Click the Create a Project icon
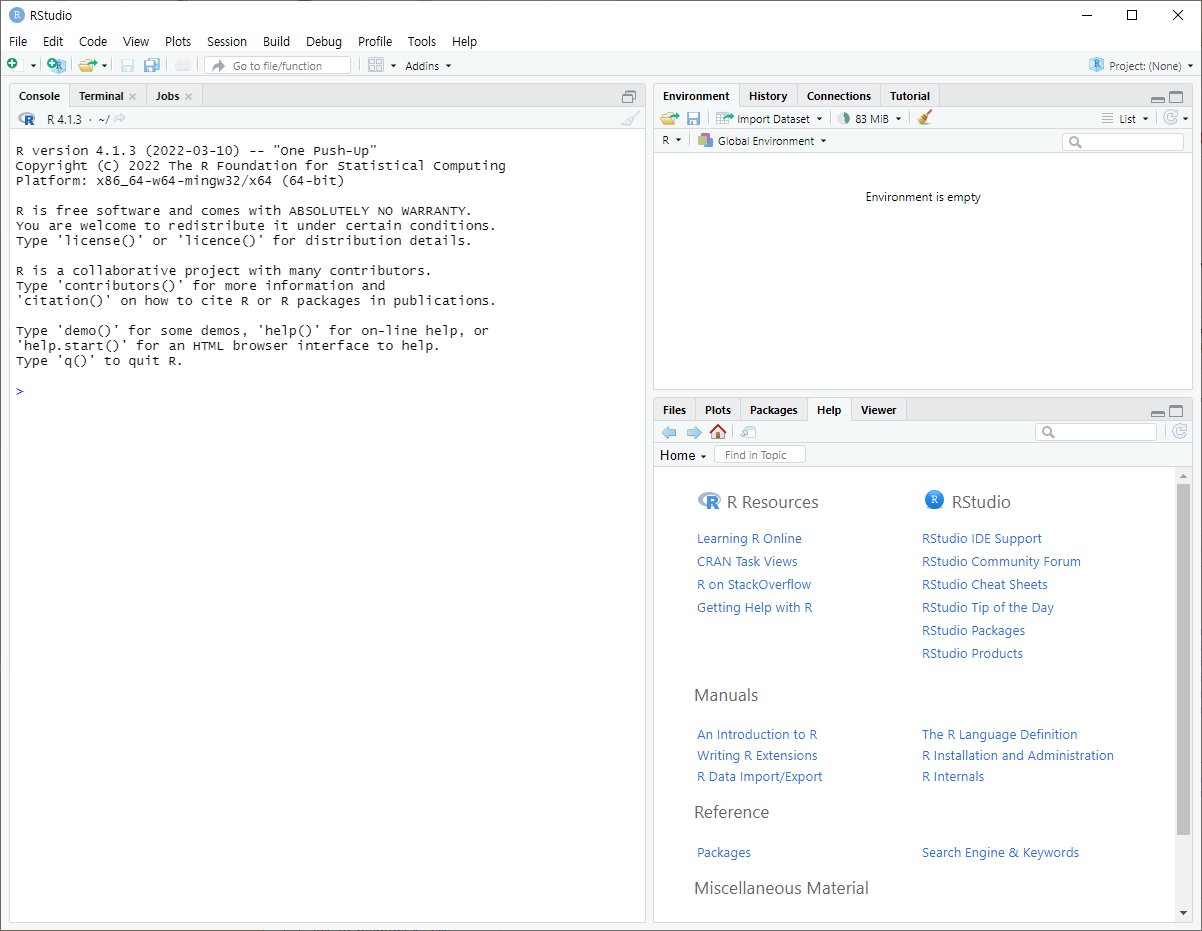The width and height of the screenshot is (1202, 931). (x=56, y=65)
